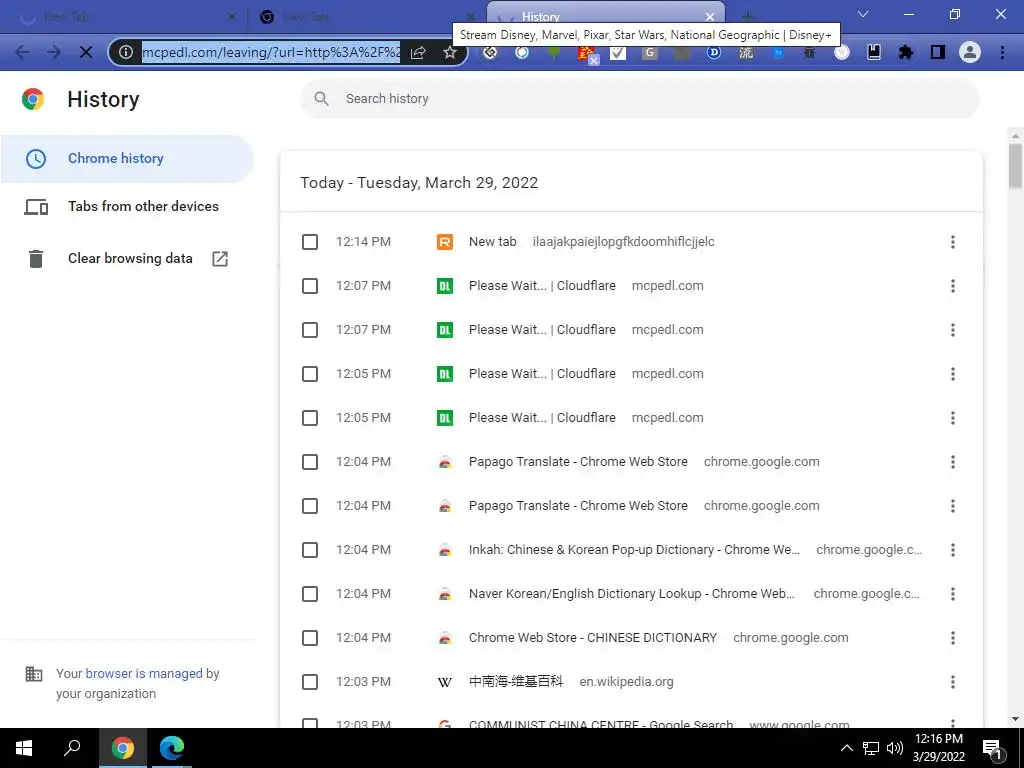Viewport: 1024px width, 768px height.
Task: Open Inkah: Chinese & Korean Pop-up Dictionary link
Action: point(634,550)
